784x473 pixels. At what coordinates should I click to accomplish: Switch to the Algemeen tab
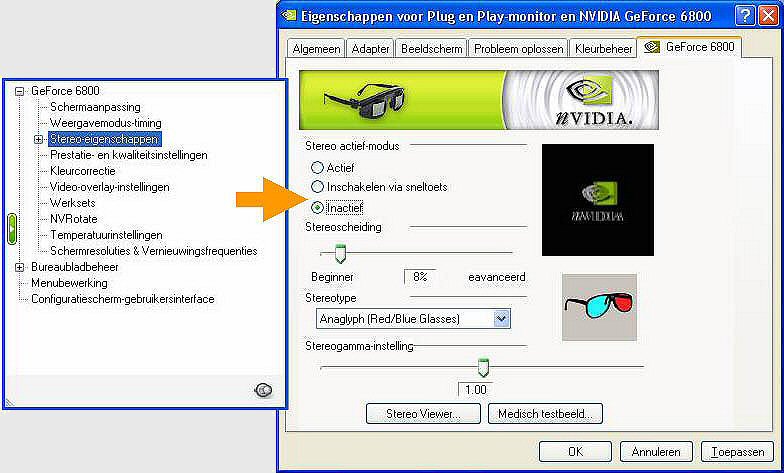(316, 49)
